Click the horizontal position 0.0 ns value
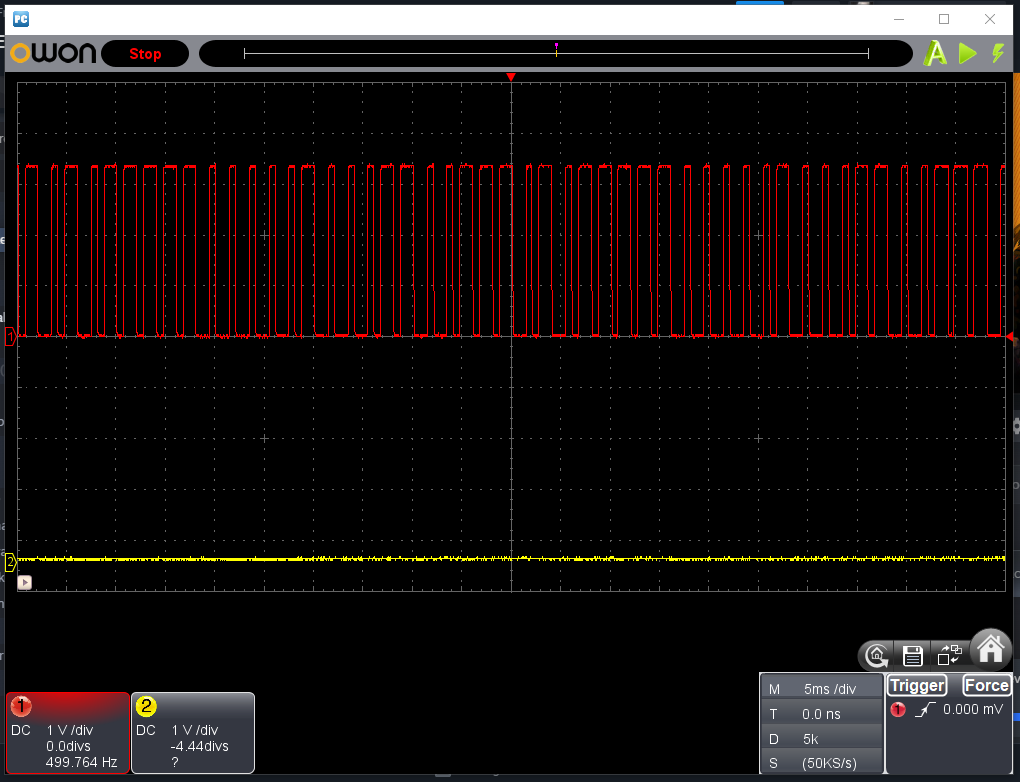Image resolution: width=1020 pixels, height=782 pixels. pos(821,714)
